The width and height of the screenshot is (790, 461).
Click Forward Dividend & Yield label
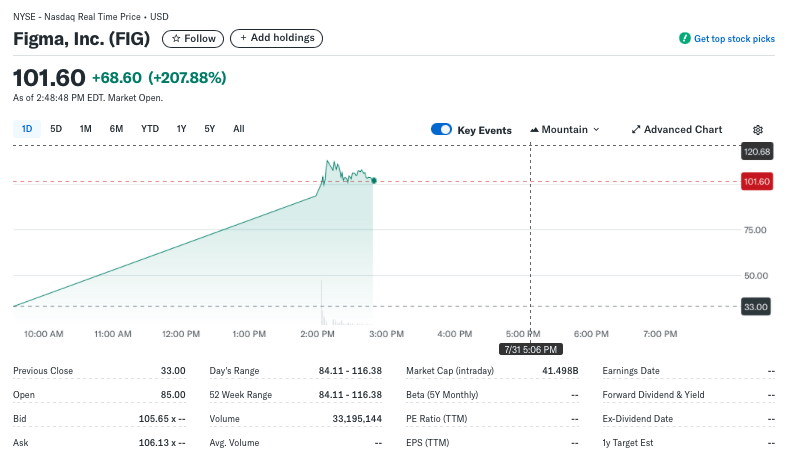(x=653, y=395)
